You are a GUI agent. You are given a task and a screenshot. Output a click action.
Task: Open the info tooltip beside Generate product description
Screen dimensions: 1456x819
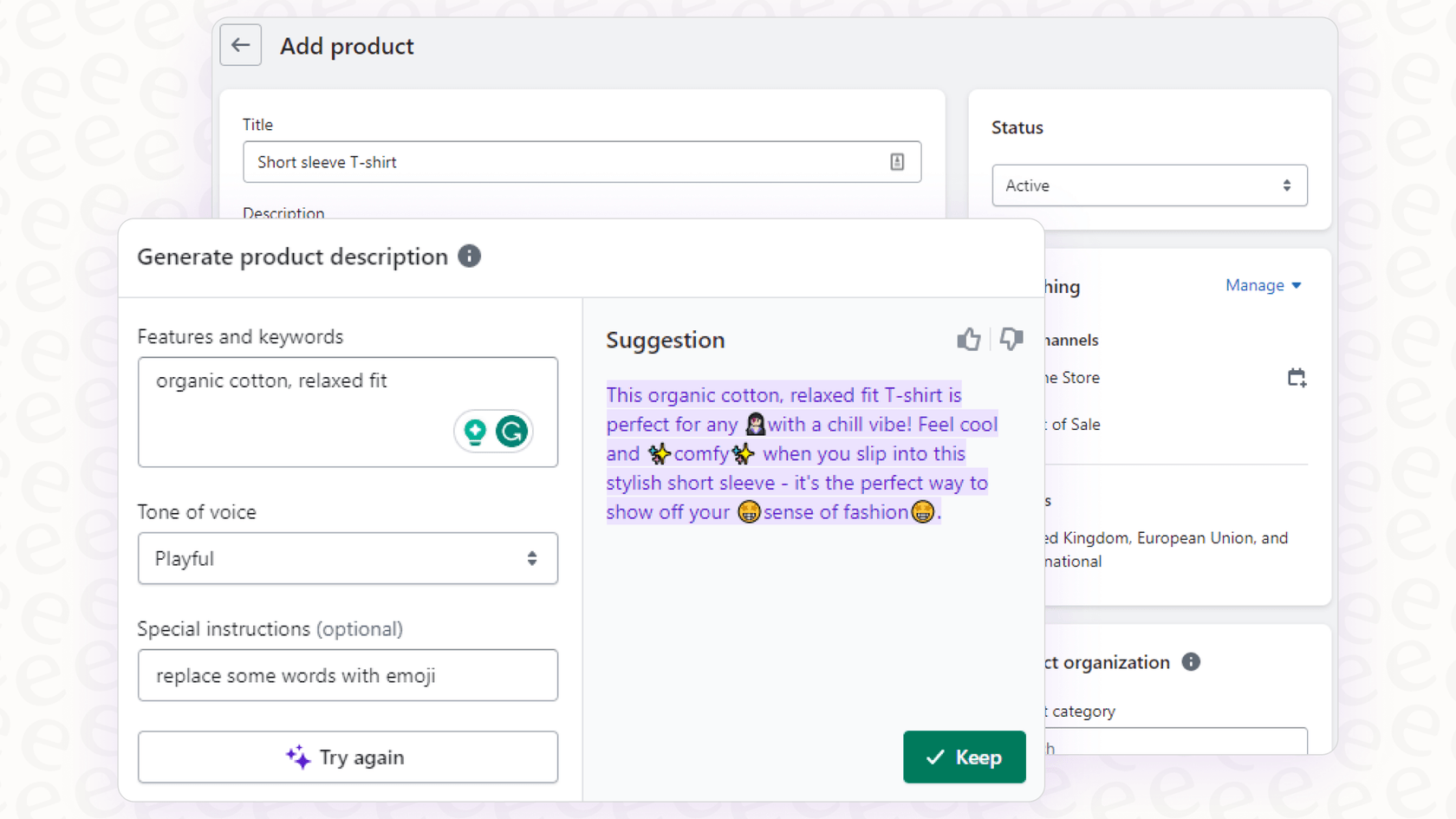pos(469,256)
